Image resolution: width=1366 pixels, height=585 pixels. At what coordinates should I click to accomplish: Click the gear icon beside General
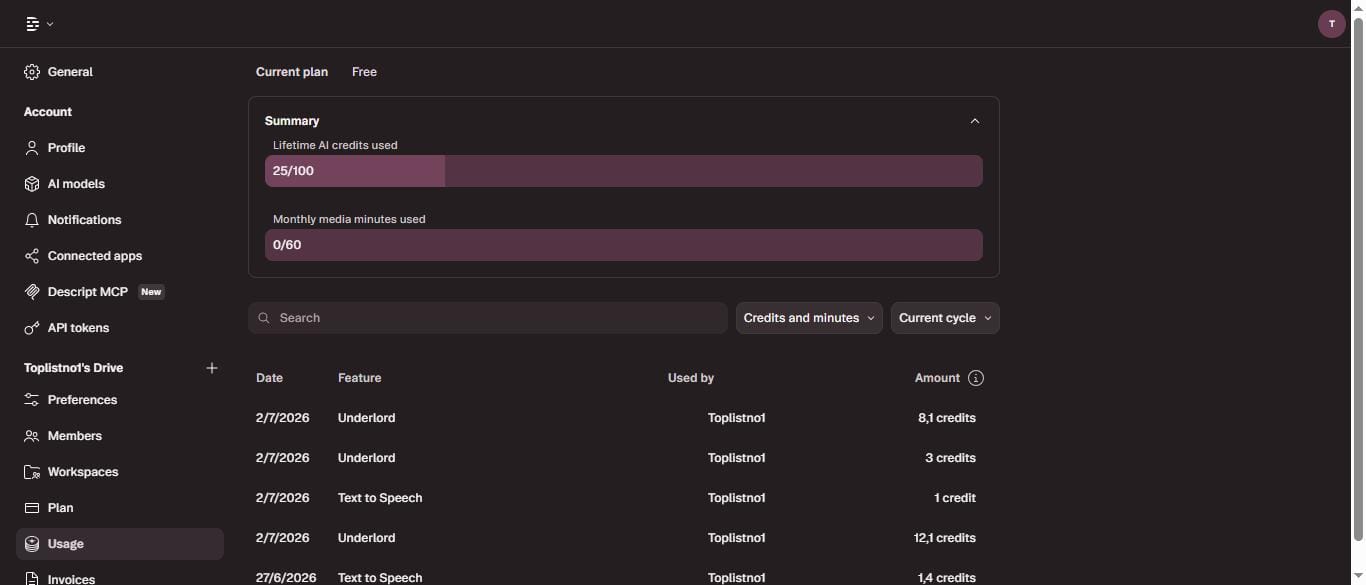[32, 72]
